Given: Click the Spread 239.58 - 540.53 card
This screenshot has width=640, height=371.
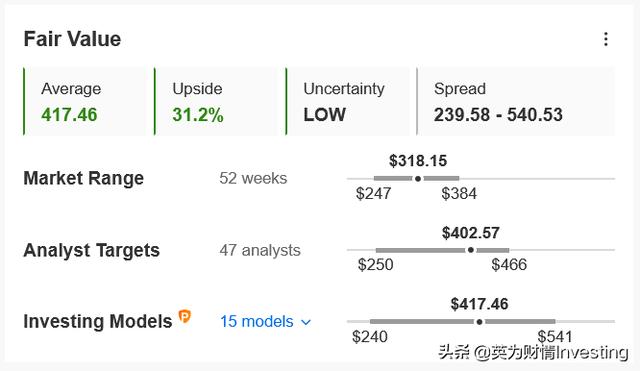Looking at the screenshot, I should (x=515, y=102).
